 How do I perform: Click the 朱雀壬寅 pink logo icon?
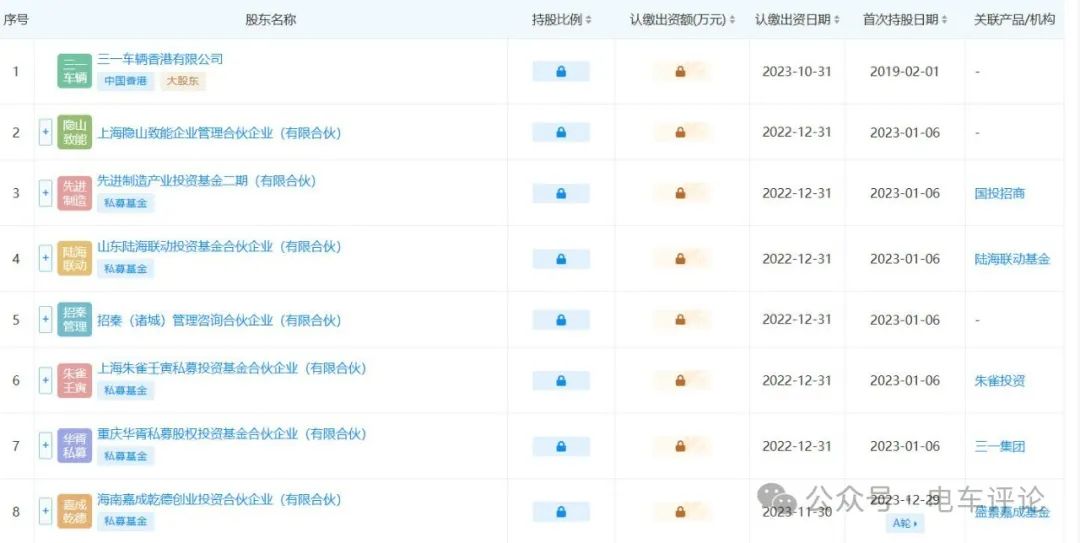[74, 380]
